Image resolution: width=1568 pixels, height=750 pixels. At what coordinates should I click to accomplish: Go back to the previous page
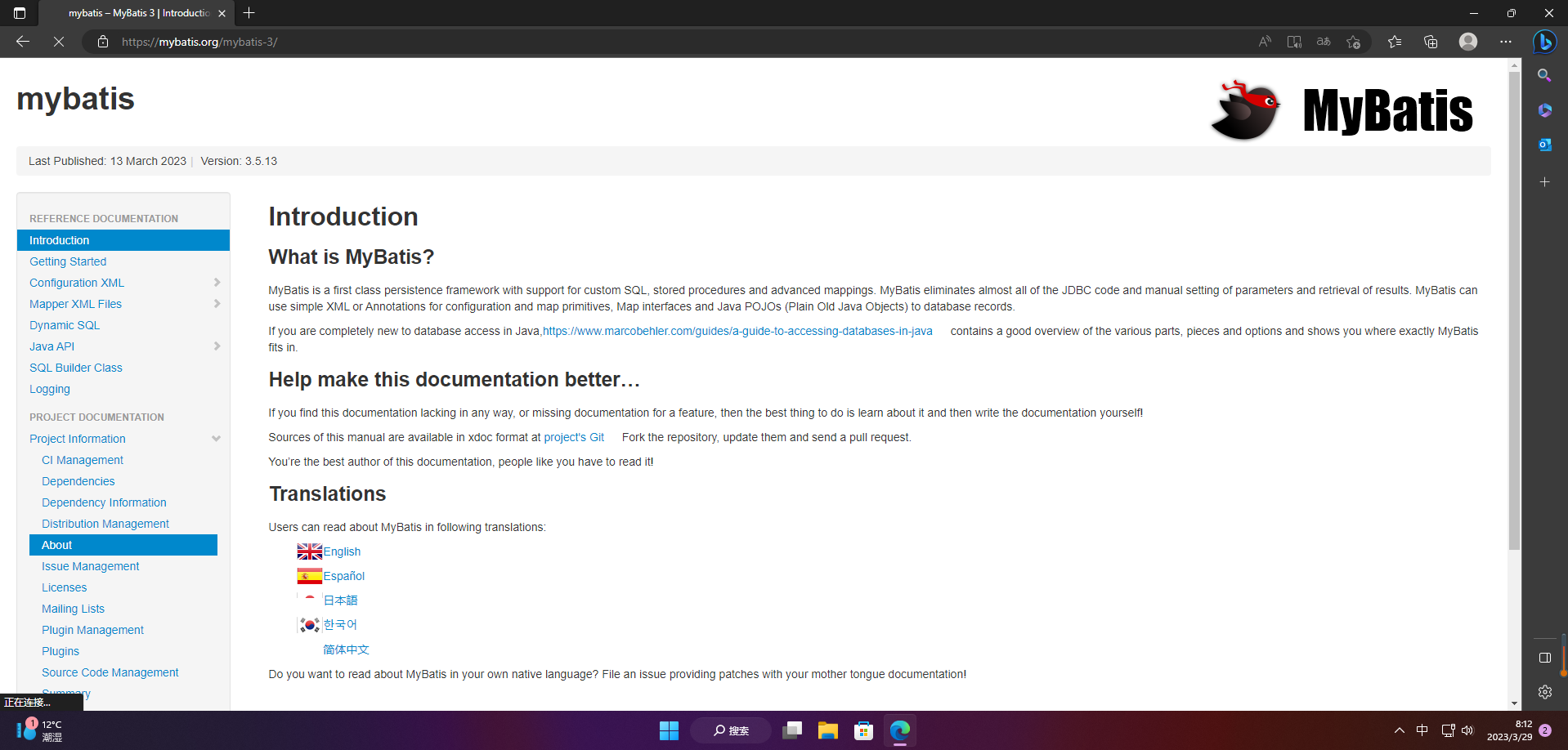pyautogui.click(x=23, y=42)
